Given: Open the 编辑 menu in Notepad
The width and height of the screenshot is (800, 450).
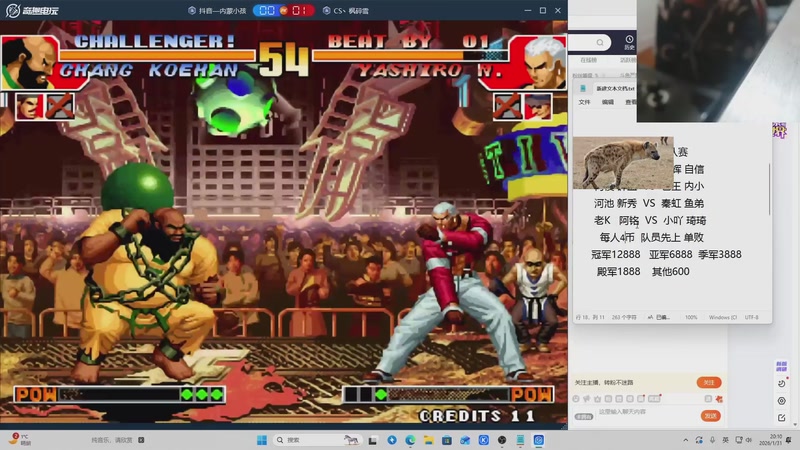Looking at the screenshot, I should point(608,102).
